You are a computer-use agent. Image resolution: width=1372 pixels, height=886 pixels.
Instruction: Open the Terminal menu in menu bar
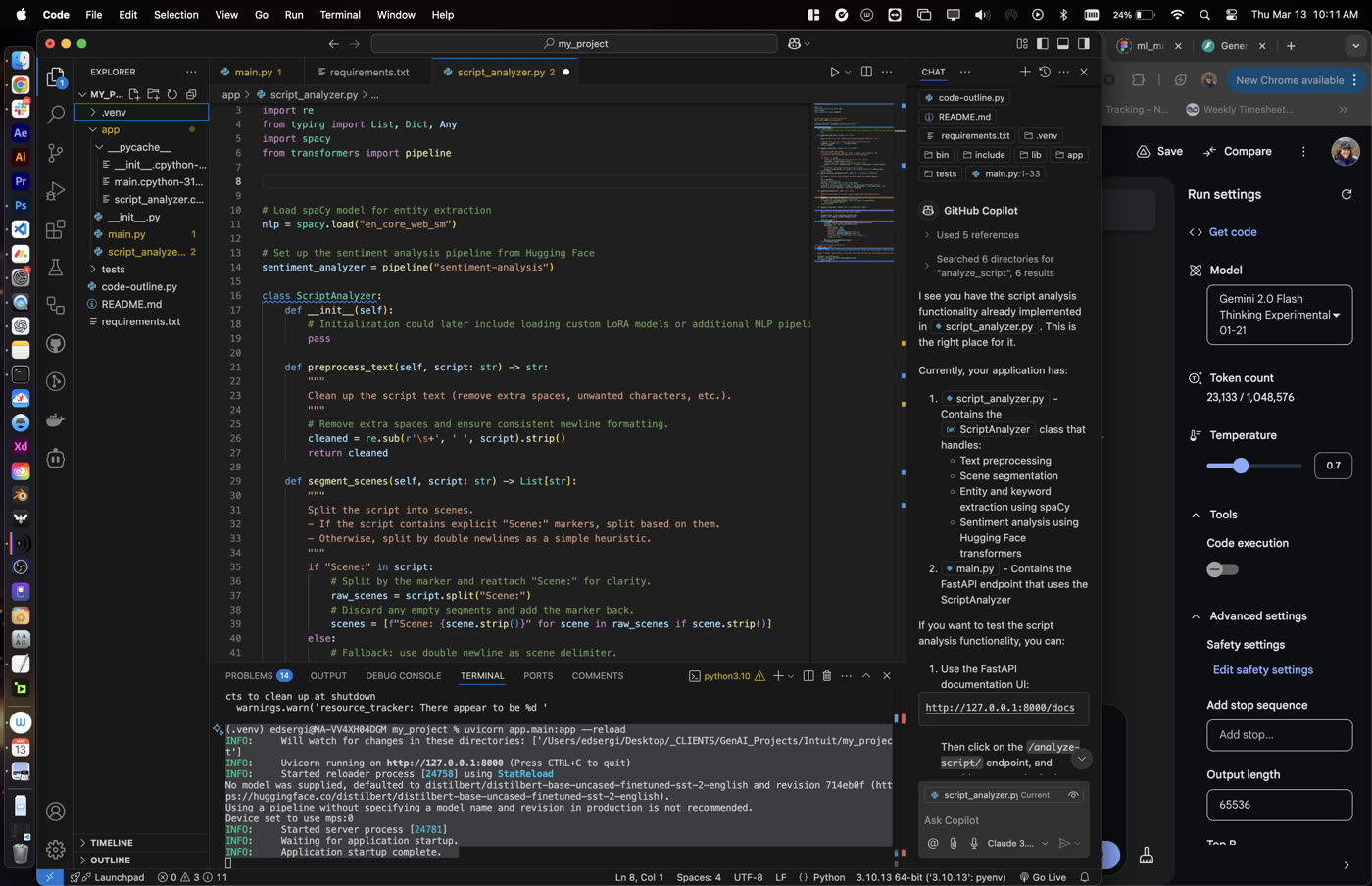click(x=340, y=15)
